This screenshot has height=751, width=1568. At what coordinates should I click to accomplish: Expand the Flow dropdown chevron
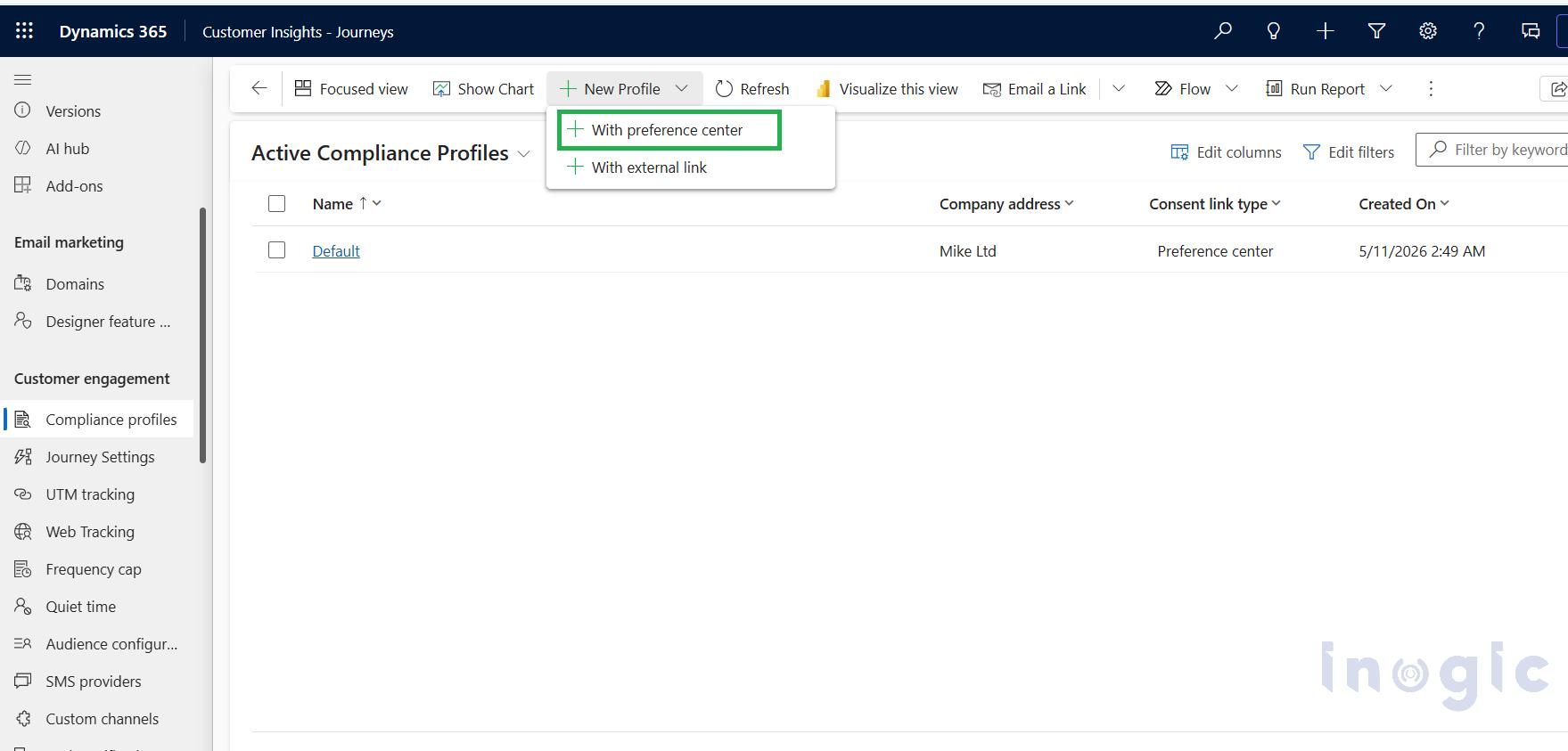pos(1232,88)
